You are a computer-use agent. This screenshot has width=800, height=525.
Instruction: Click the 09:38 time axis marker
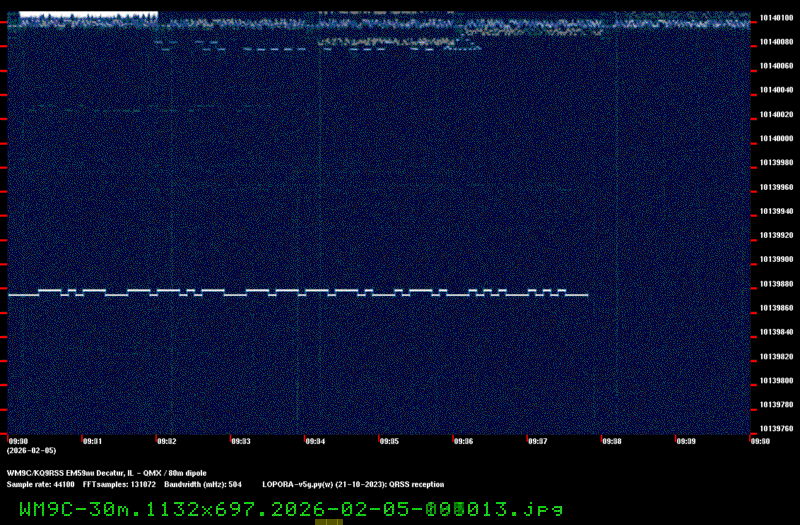(x=611, y=440)
